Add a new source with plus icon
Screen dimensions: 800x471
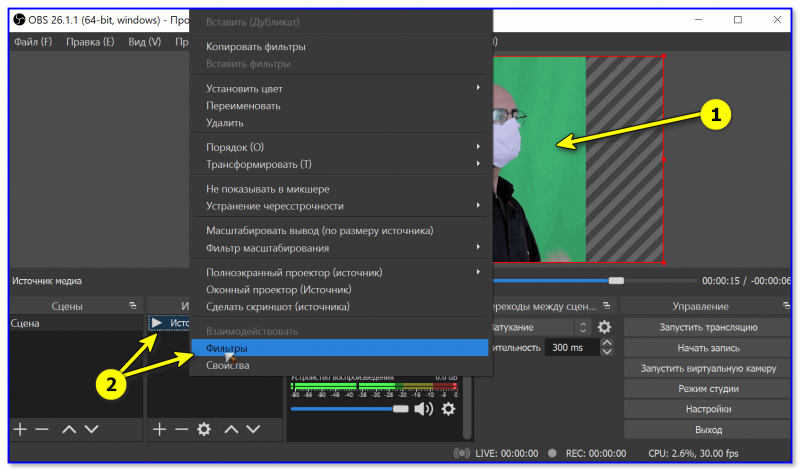coord(159,429)
